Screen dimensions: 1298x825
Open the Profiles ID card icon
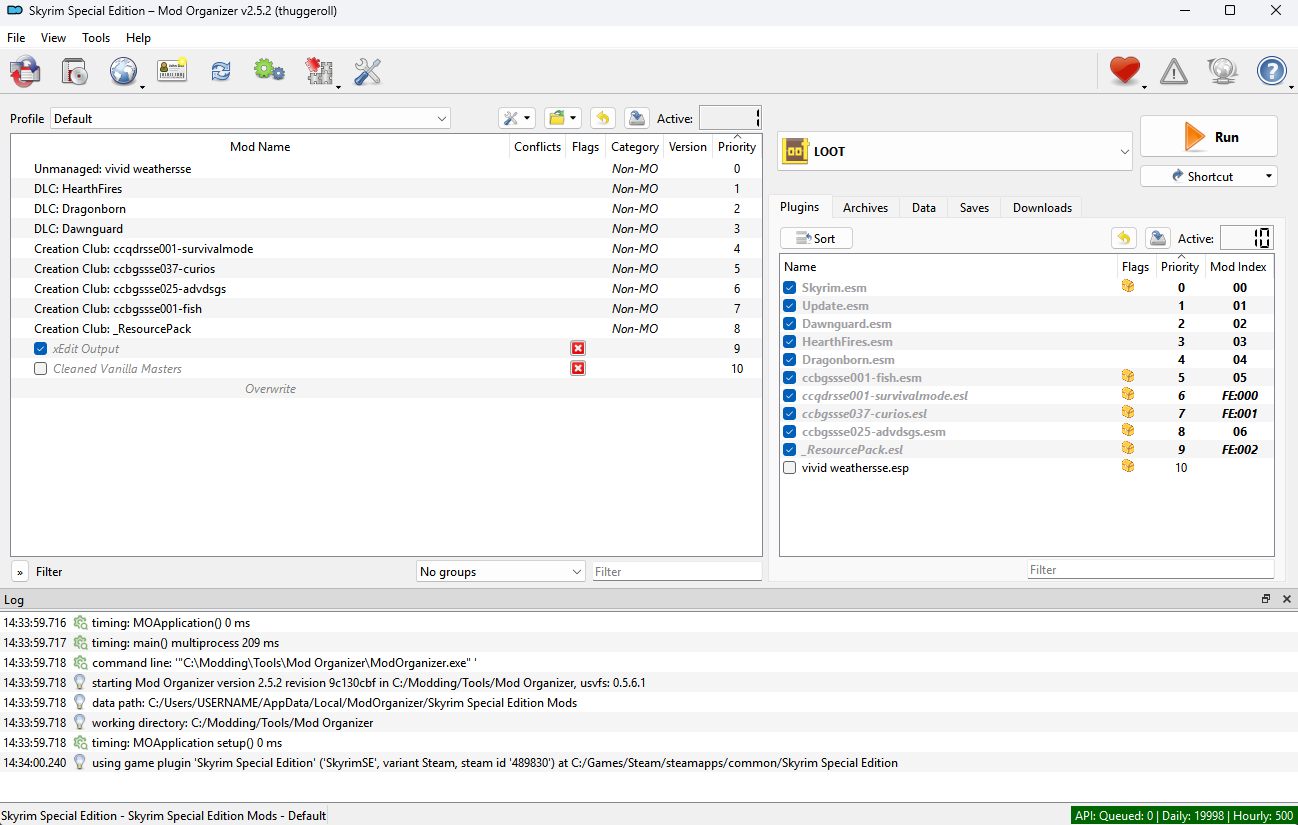[172, 71]
